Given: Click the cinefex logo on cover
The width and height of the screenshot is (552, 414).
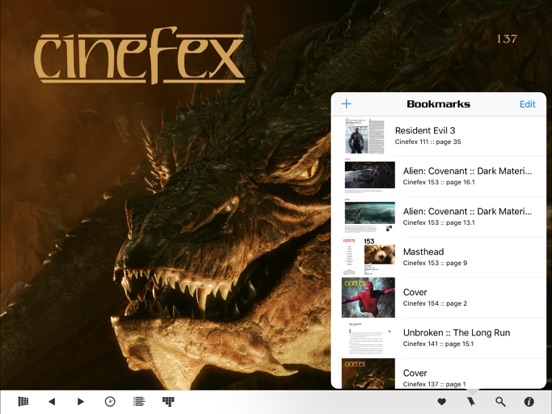Looking at the screenshot, I should (139, 55).
